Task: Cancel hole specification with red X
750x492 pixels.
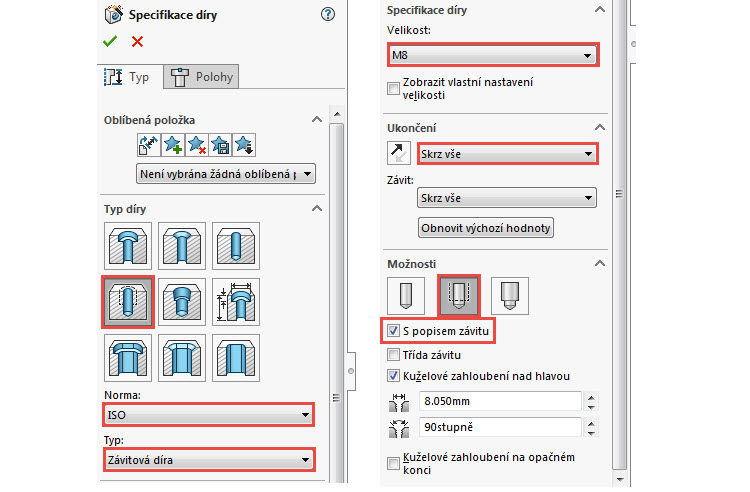Action: 137,42
